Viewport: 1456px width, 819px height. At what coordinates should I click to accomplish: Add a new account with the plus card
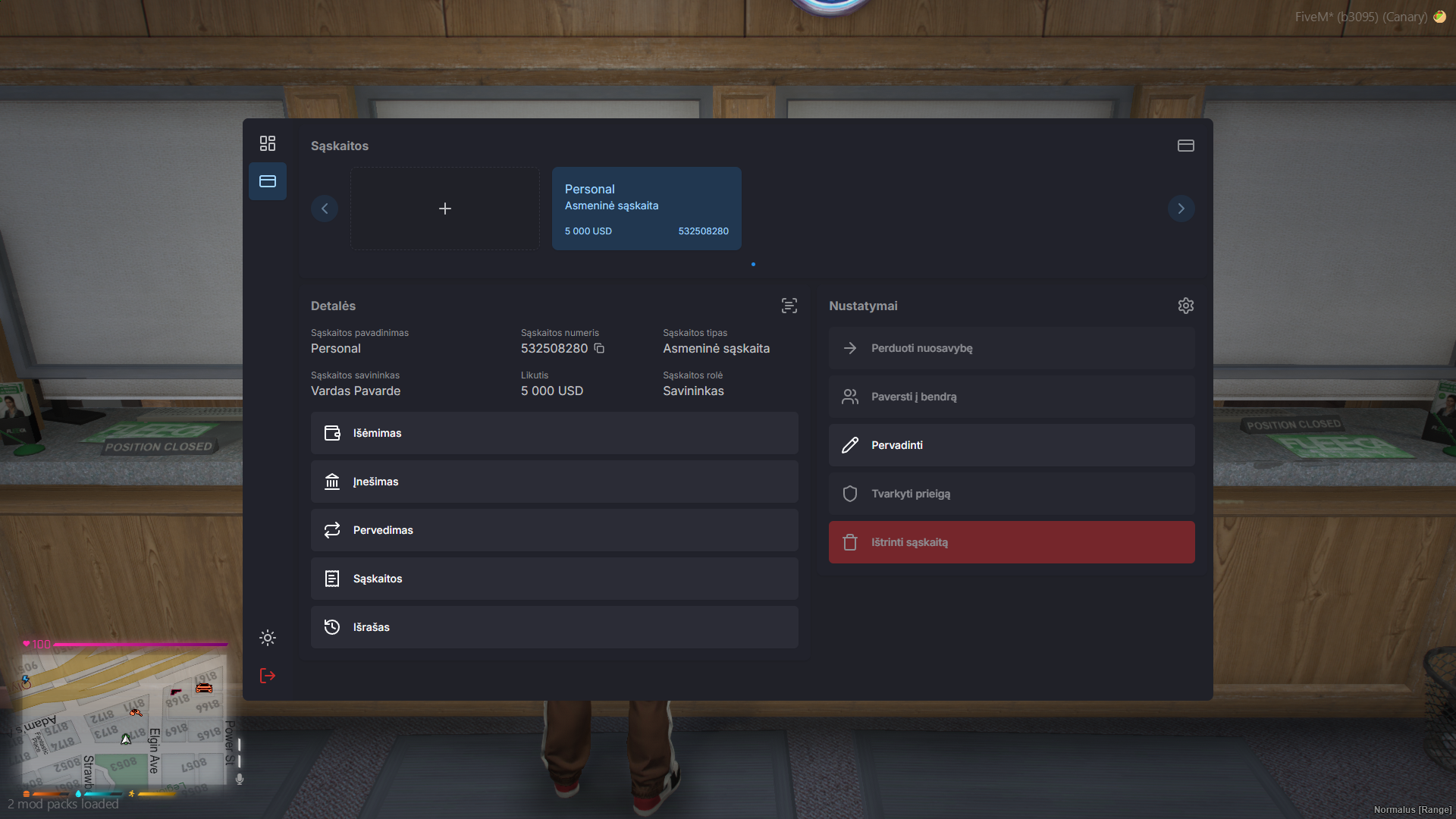coord(445,209)
